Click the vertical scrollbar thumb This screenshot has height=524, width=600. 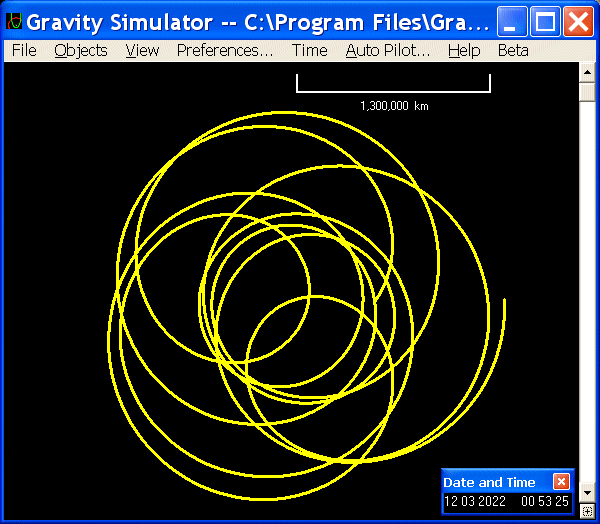(x=587, y=91)
